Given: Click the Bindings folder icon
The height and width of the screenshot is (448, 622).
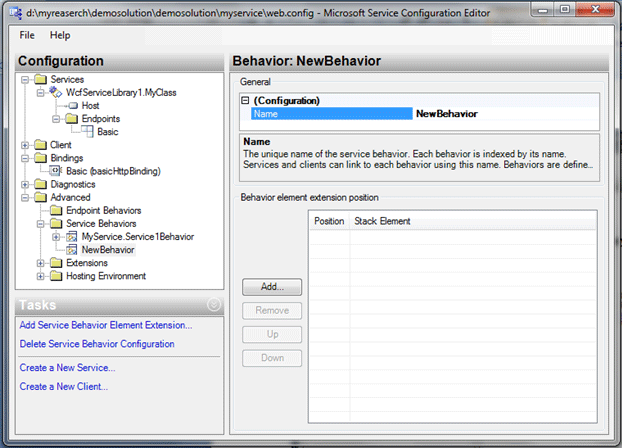Looking at the screenshot, I should coord(40,158).
